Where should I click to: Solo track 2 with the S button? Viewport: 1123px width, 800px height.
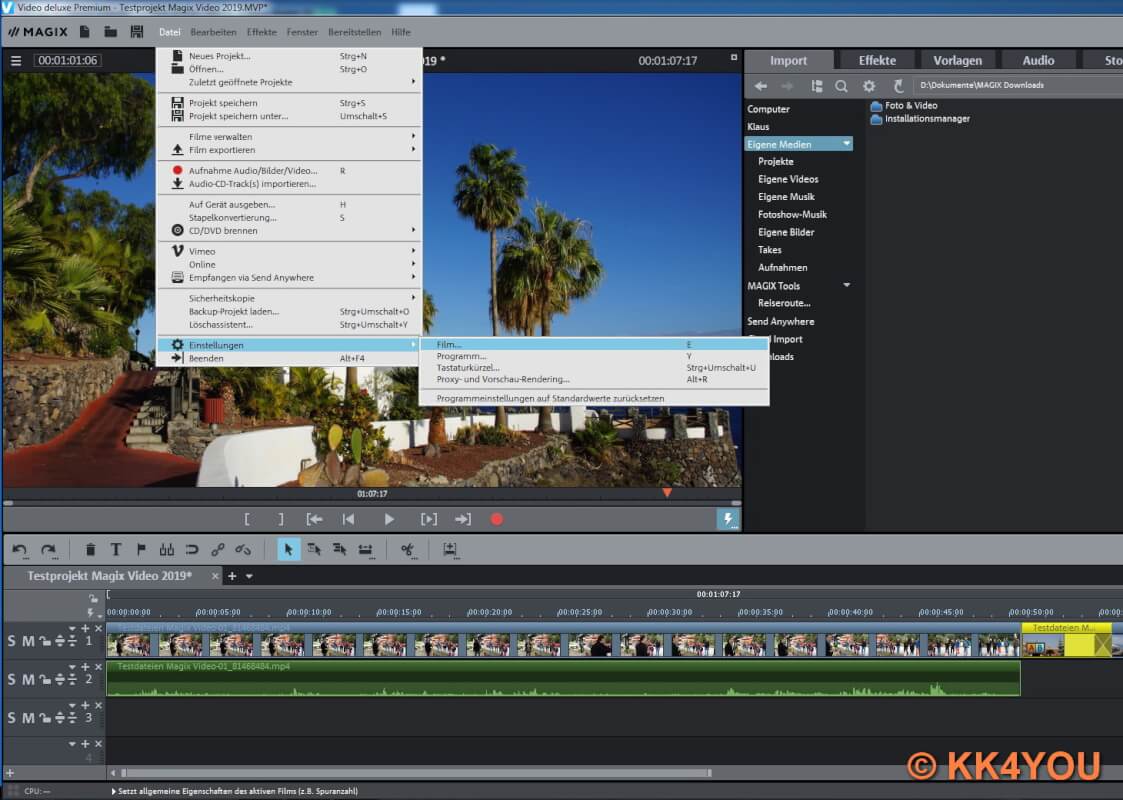point(12,680)
